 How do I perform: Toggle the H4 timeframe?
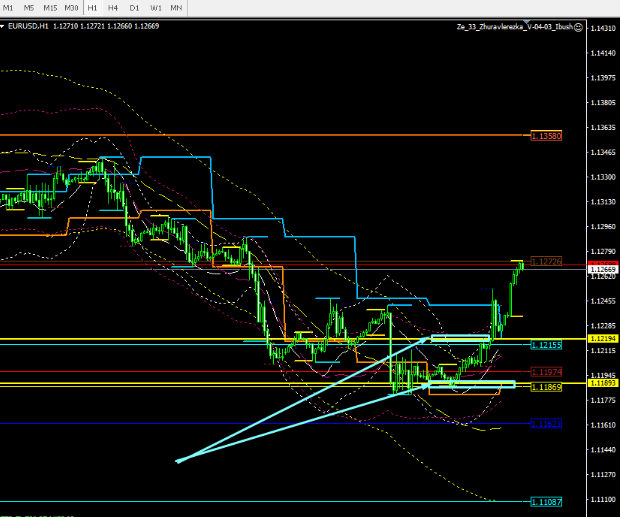pyautogui.click(x=112, y=7)
